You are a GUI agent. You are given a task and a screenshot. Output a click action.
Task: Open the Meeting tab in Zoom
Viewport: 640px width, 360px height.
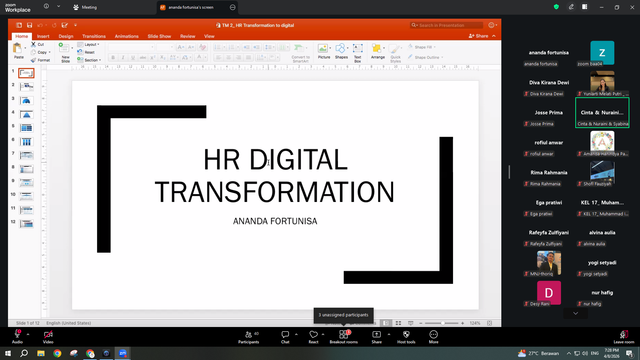click(85, 7)
